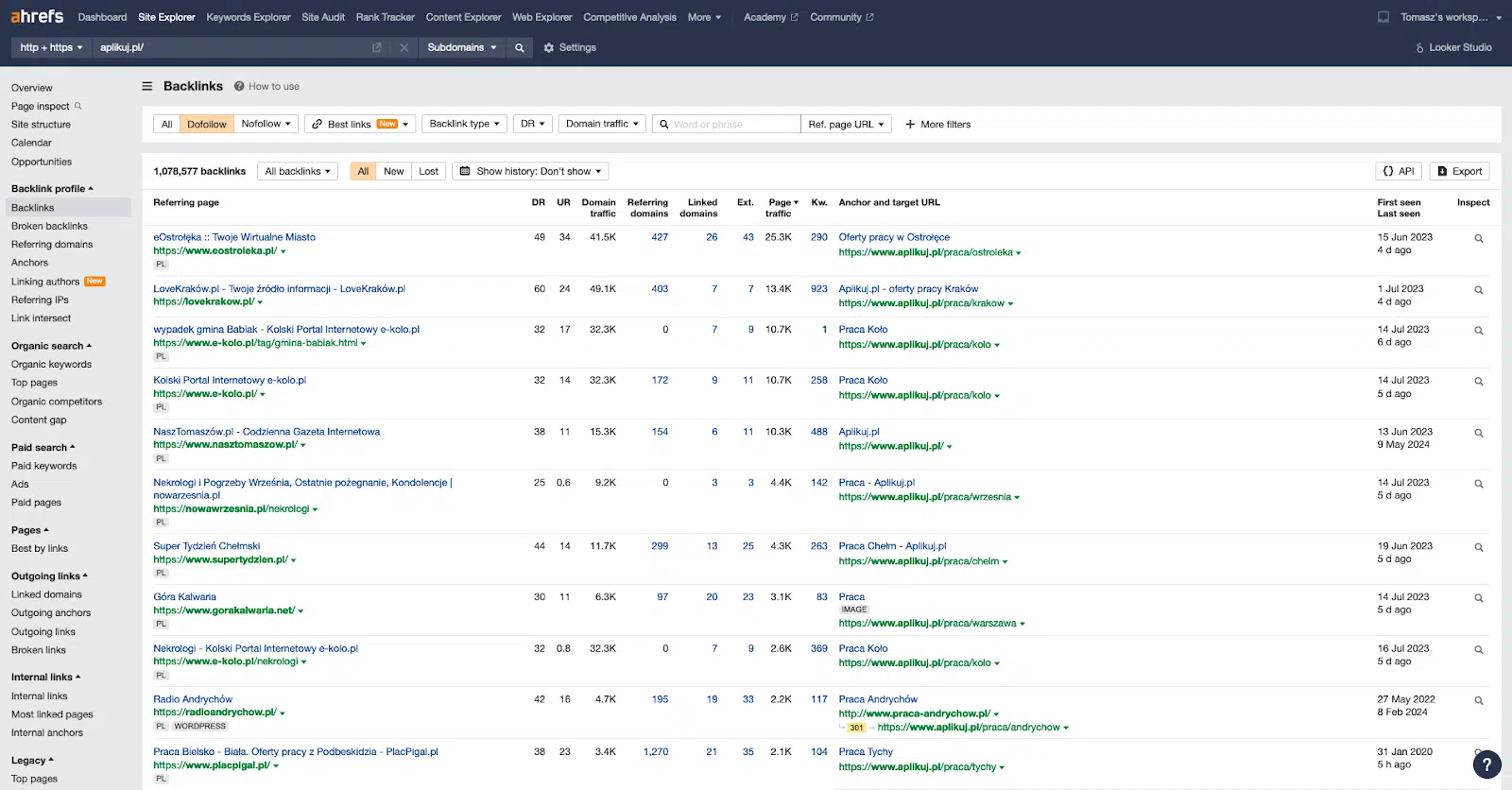Open the Dashboard menu item

pyautogui.click(x=102, y=17)
